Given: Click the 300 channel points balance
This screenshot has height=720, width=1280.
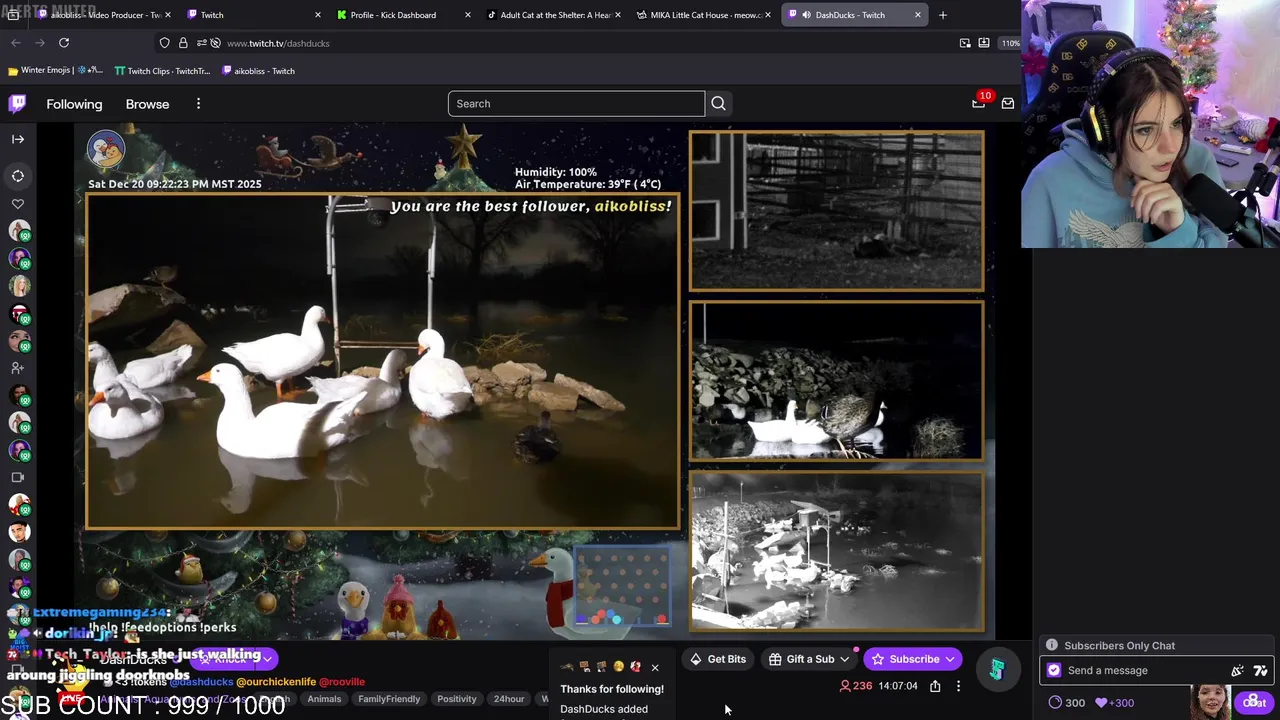Looking at the screenshot, I should [x=1066, y=703].
